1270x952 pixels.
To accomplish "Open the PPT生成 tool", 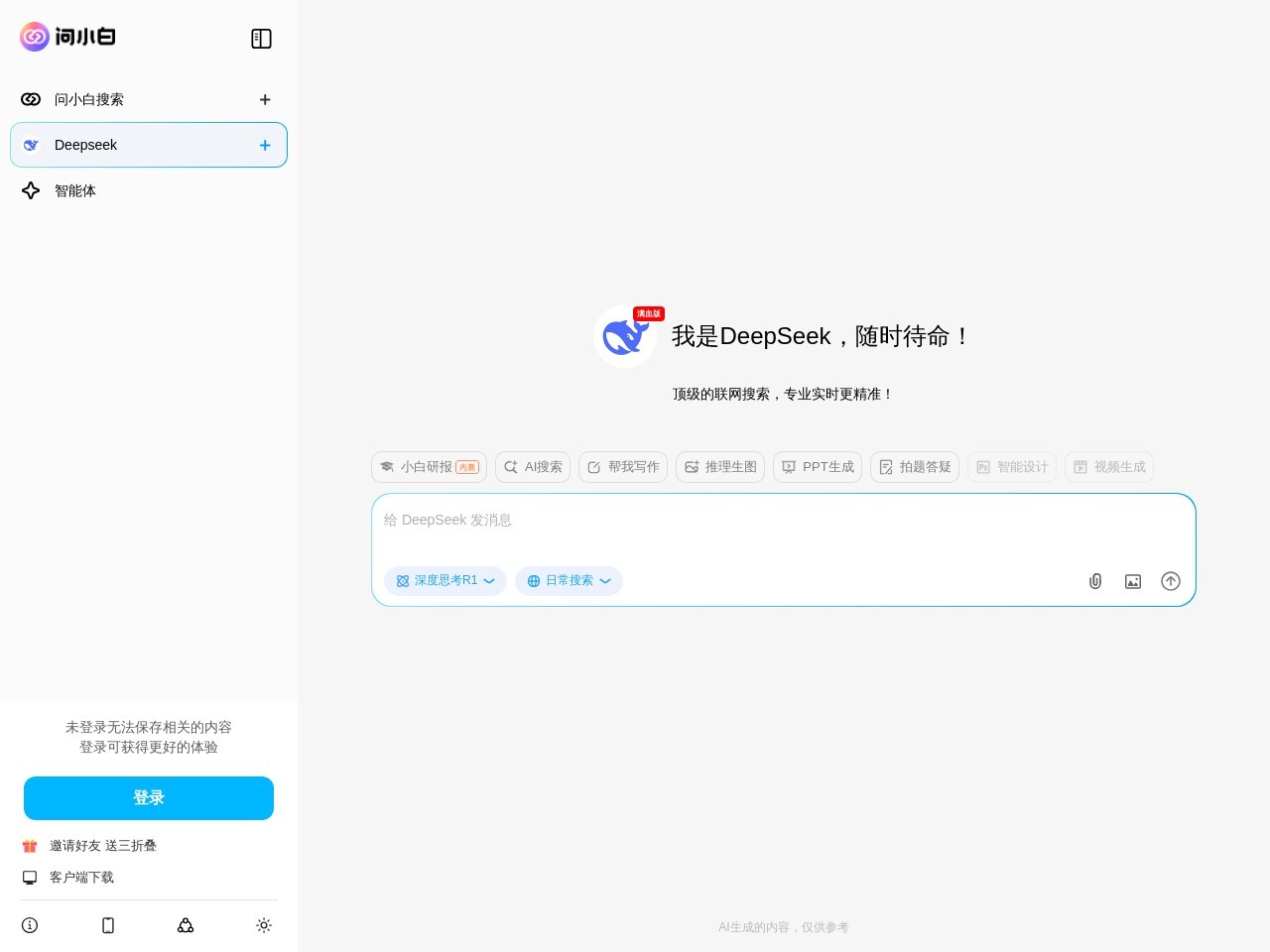I will coord(817,467).
